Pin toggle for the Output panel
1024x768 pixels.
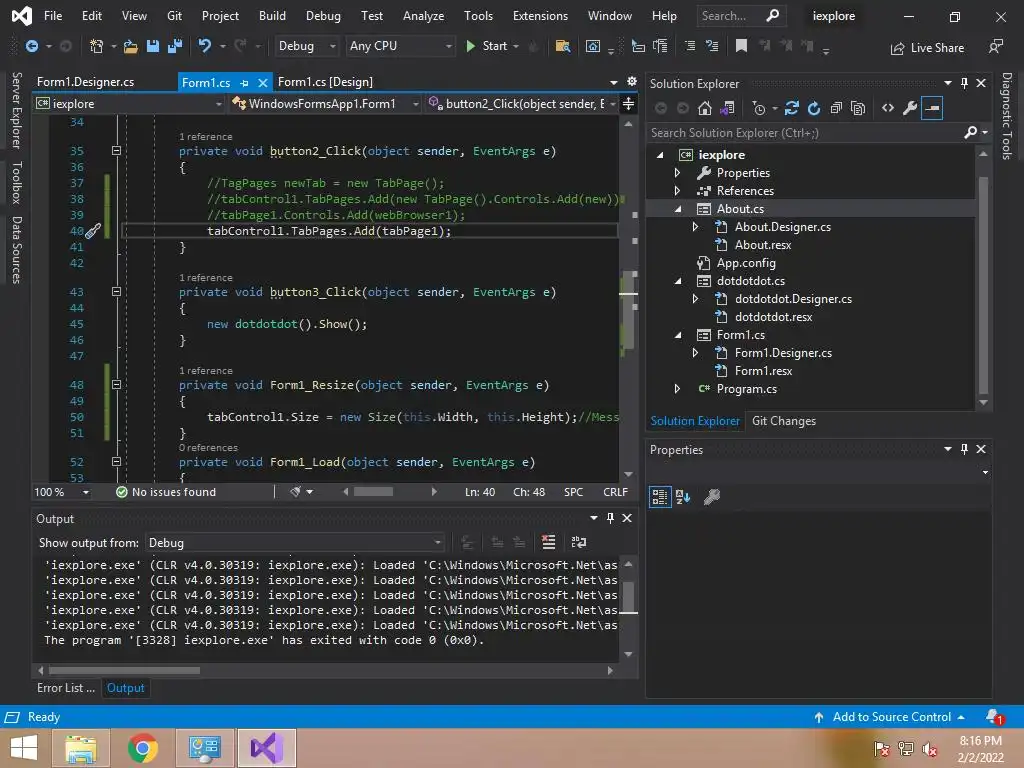[x=610, y=518]
